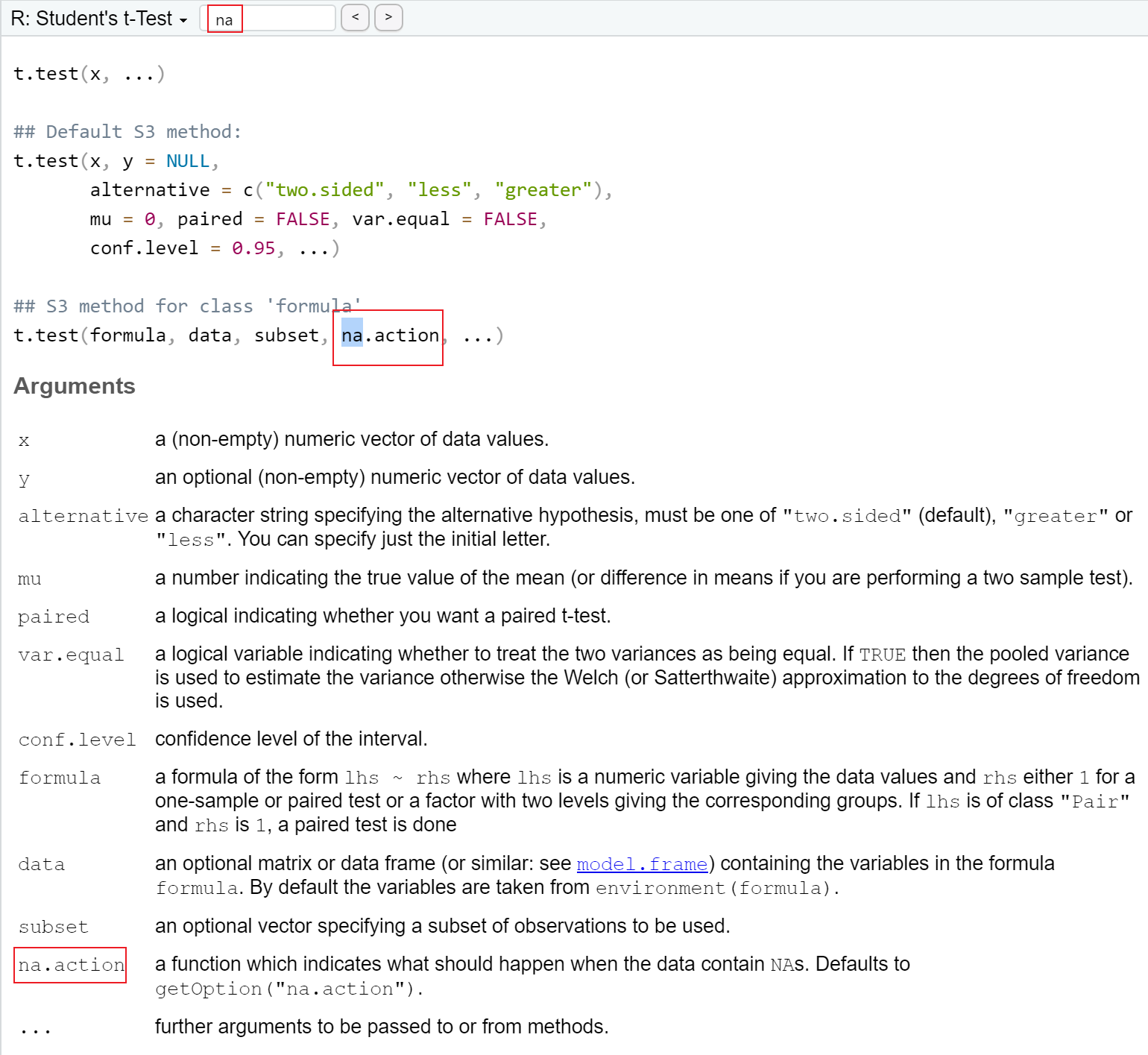
Task: Click the mu argument name in table
Action: coord(29,579)
